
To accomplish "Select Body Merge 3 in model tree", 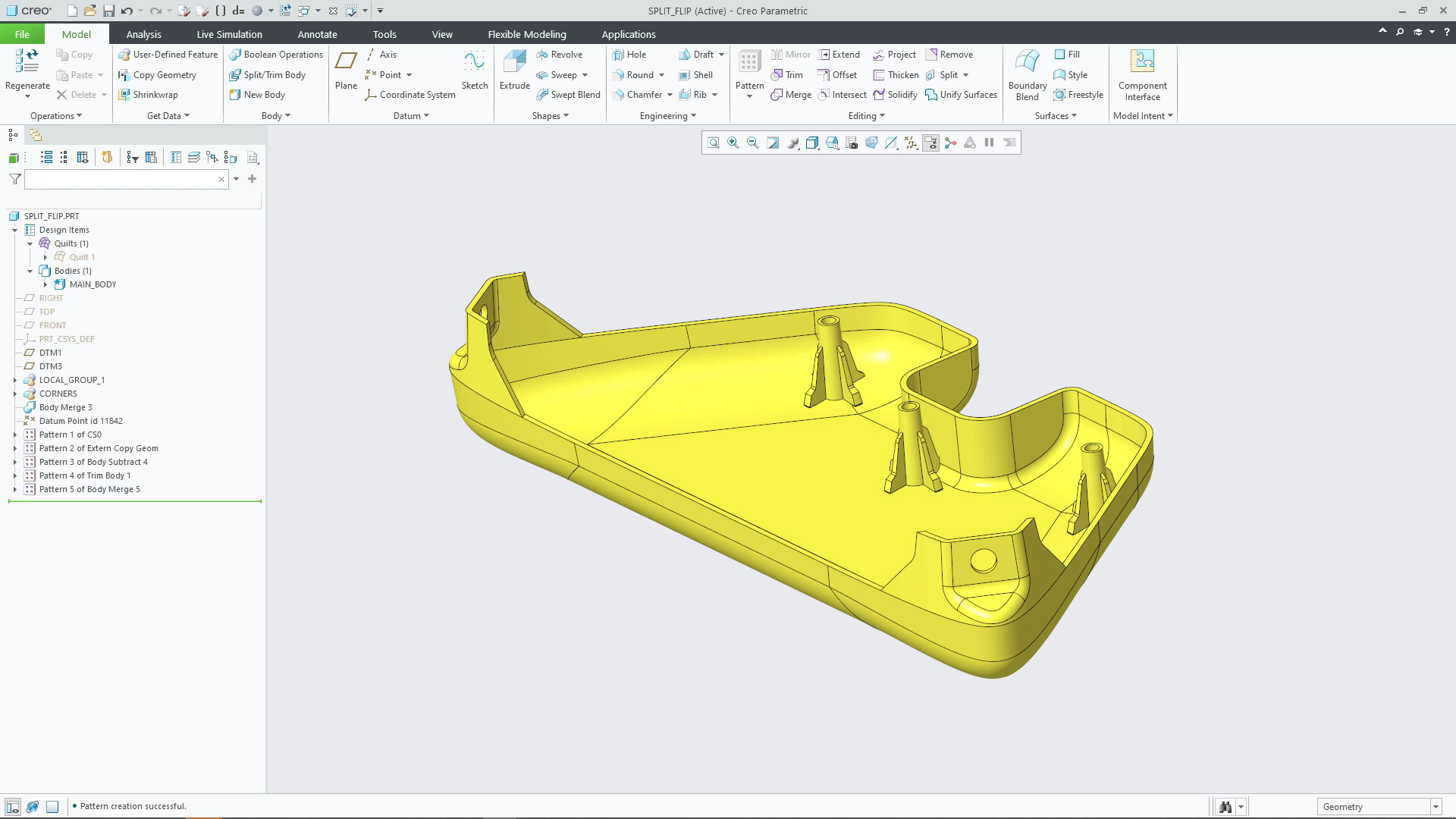I will point(65,407).
